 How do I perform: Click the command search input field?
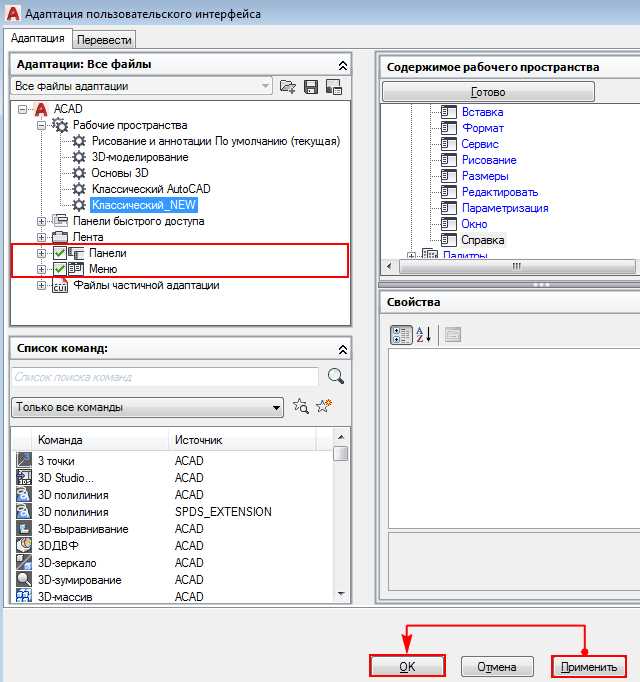tap(165, 377)
